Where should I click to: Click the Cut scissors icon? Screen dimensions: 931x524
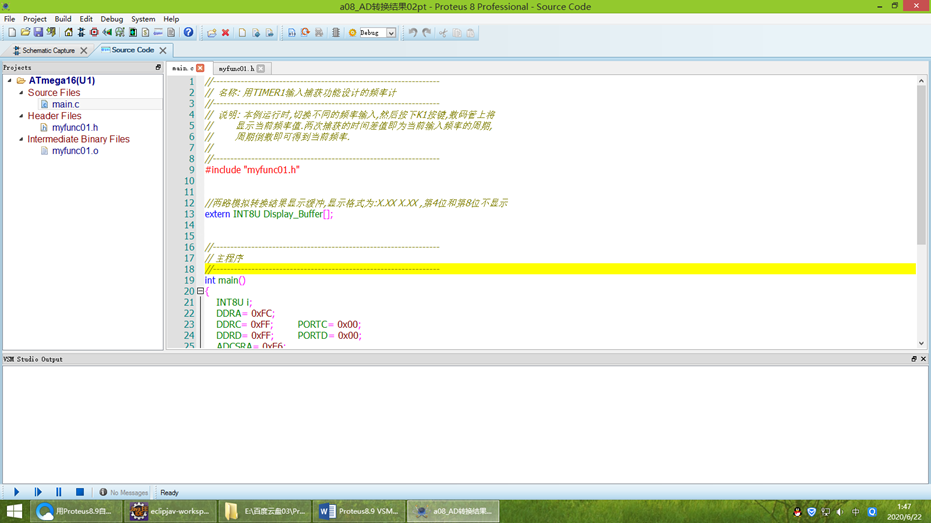pyautogui.click(x=443, y=33)
